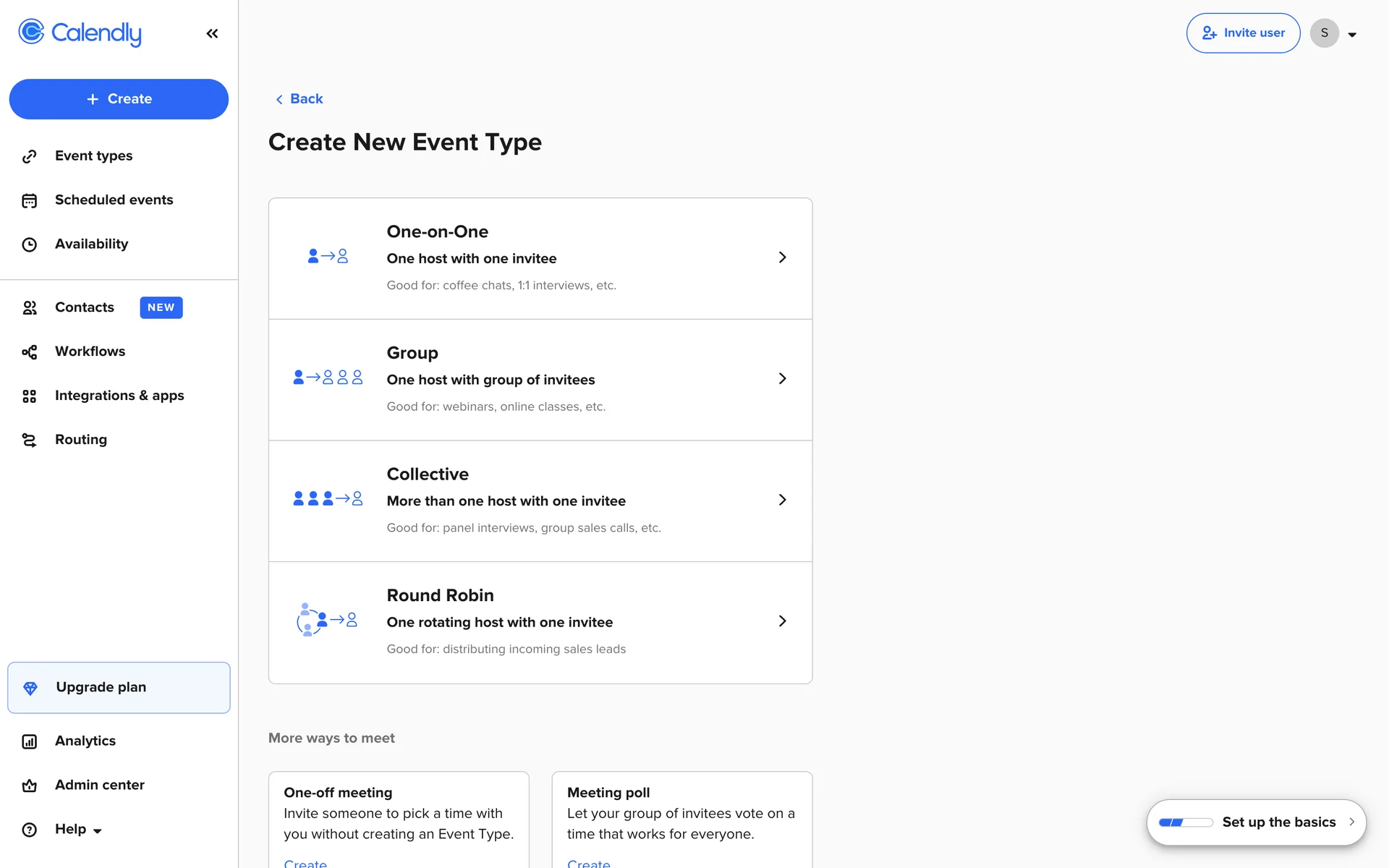The width and height of the screenshot is (1389, 868).
Task: Collapse the sidebar with double-chevron icon
Action: (212, 33)
